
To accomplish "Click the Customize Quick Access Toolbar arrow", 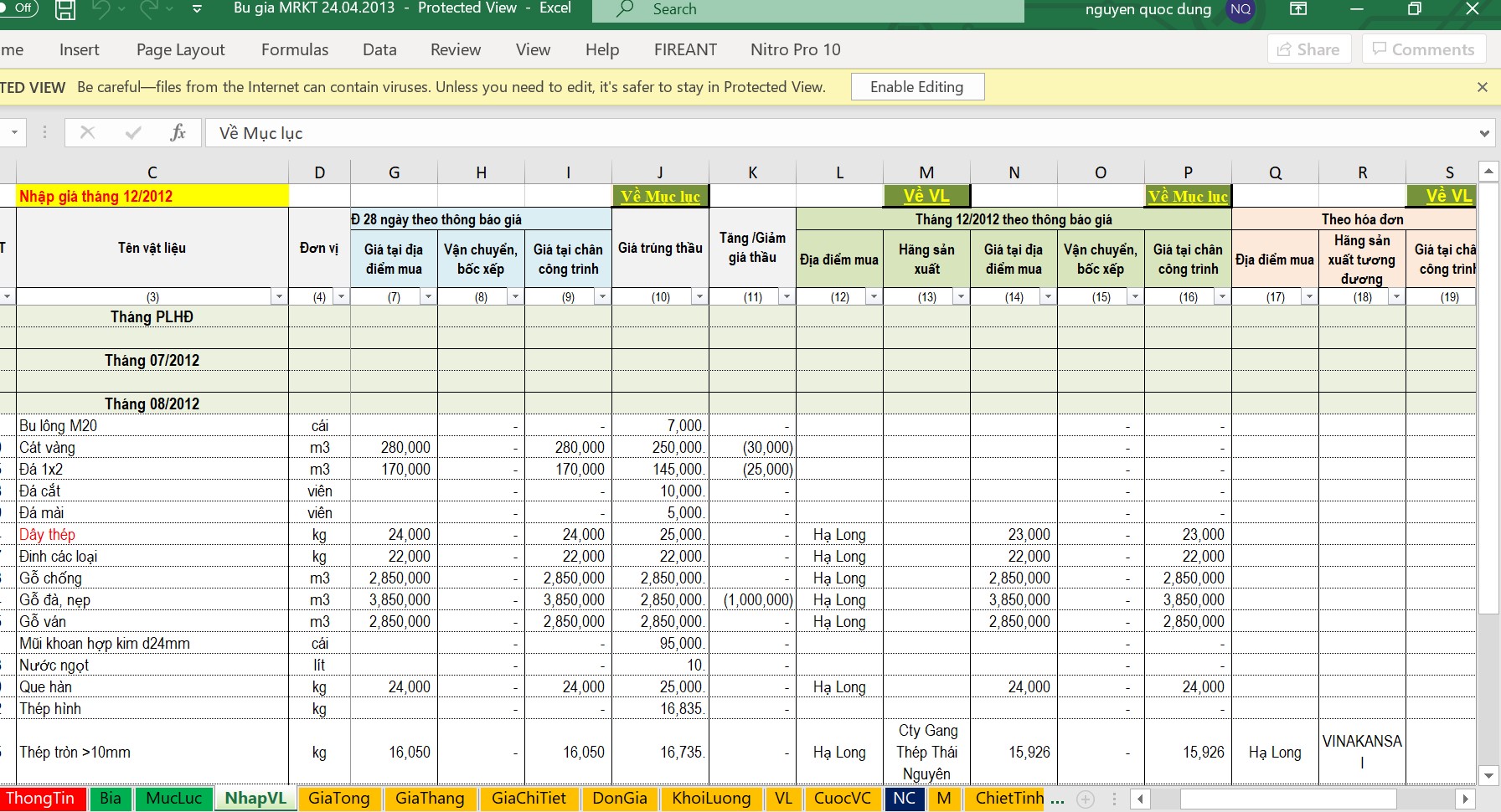I will coord(197,9).
